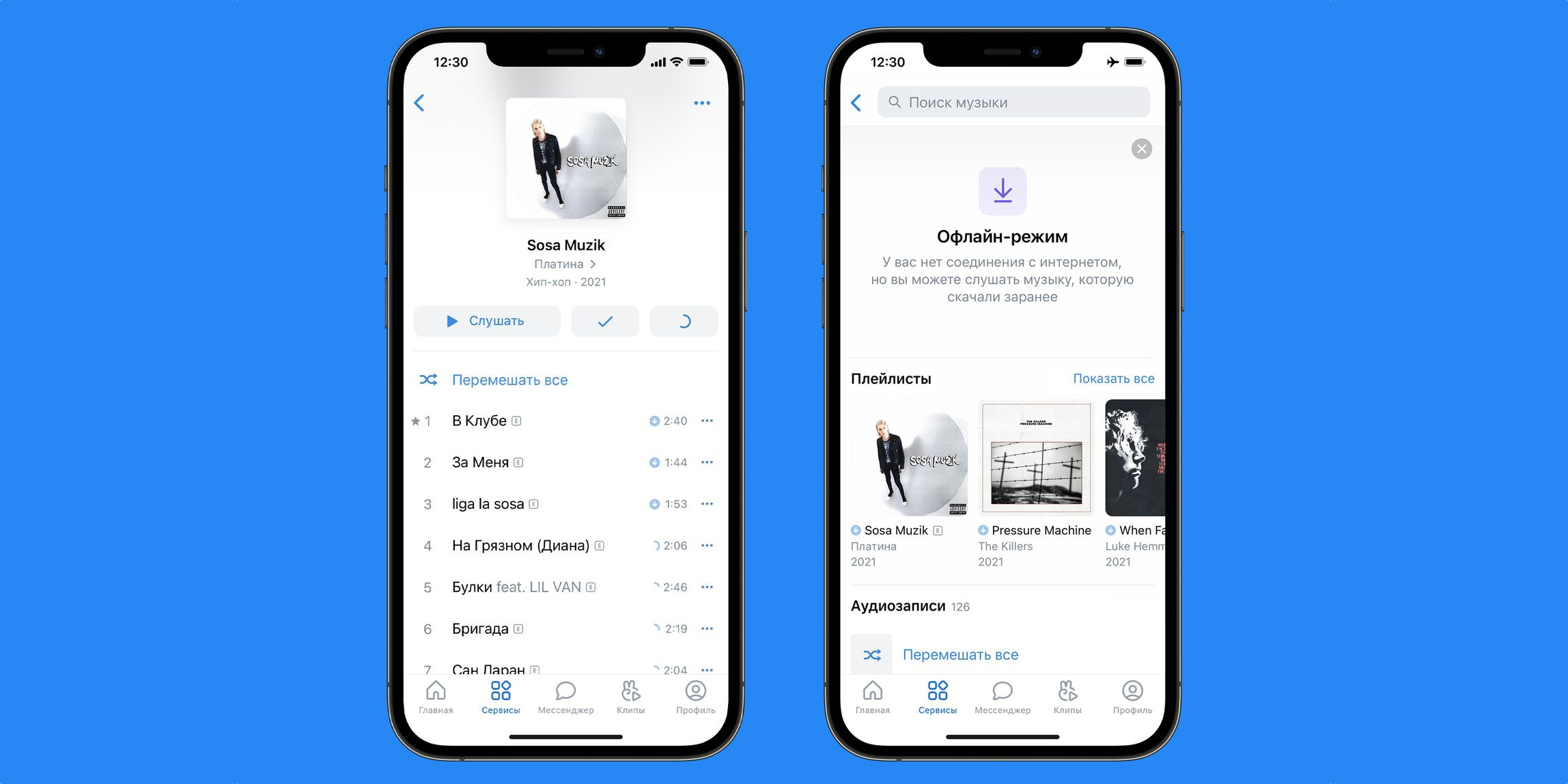The width and height of the screenshot is (1568, 784).
Task: Tap the download/offline mode icon
Action: point(1001,191)
